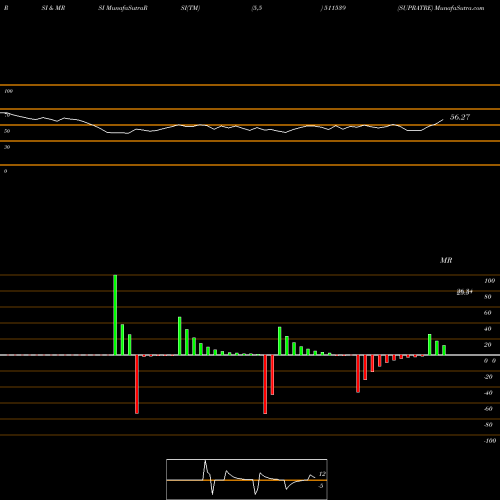Screen dimensions: 500x500
Task: Click the 20 label on MR axis
Action: (488, 345)
